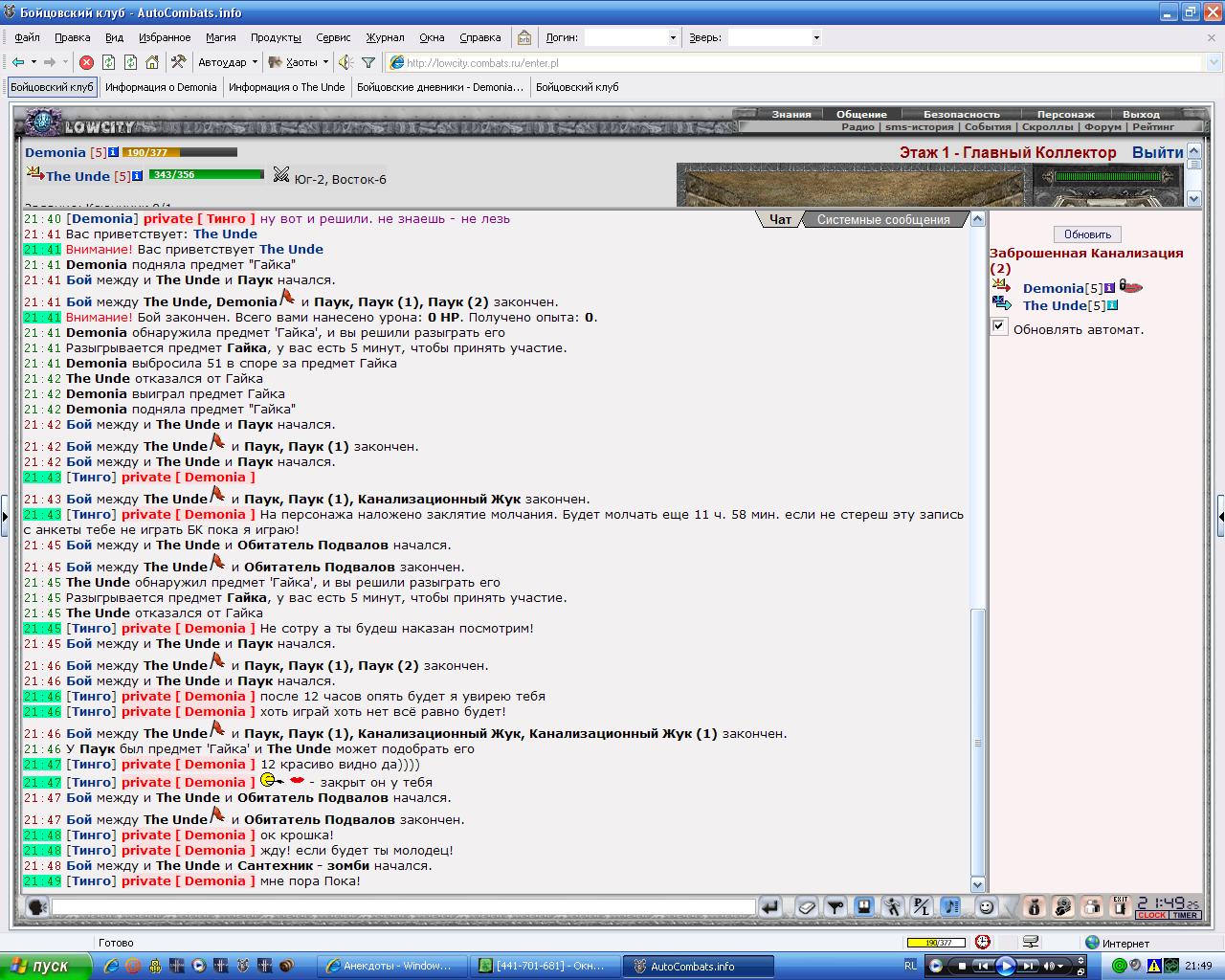Open the Магия menu
The image size is (1225, 980).
220,37
